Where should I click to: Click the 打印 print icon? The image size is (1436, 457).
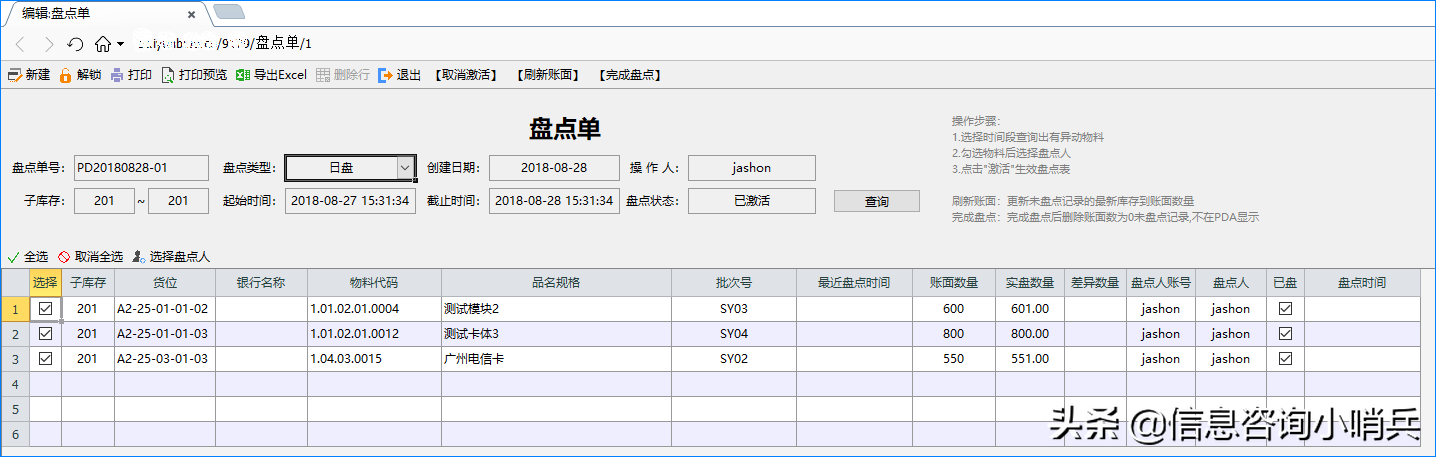pos(117,75)
